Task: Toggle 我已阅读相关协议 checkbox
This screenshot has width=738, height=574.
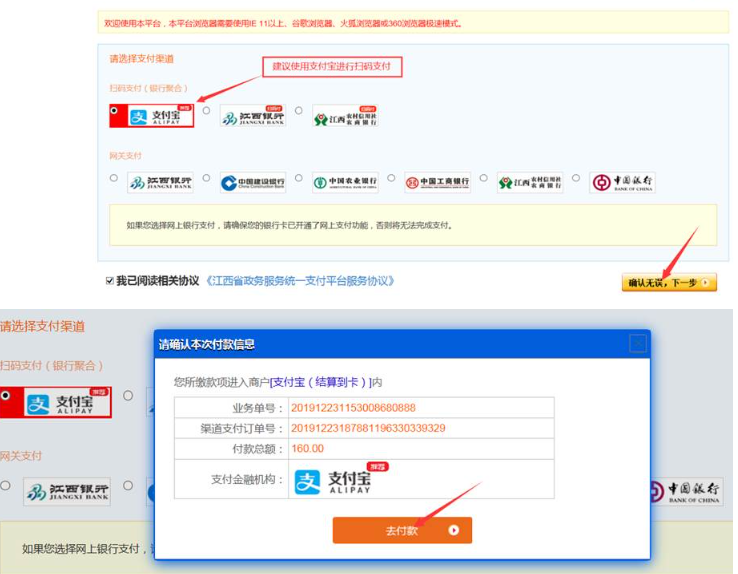Action: [x=110, y=281]
